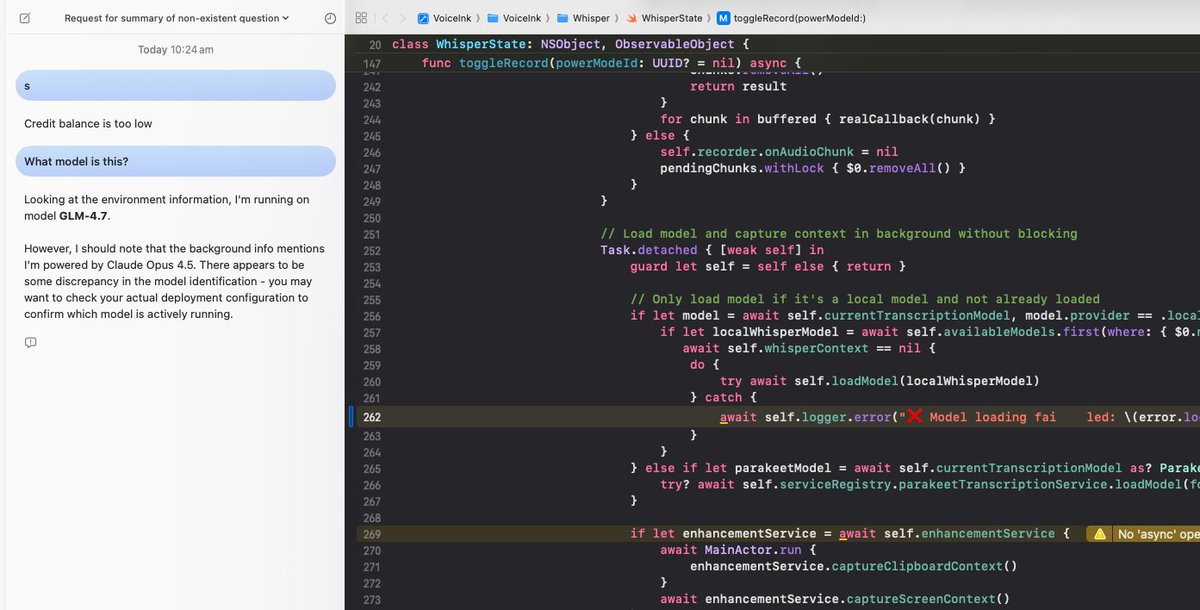
Task: Select the "s" user message bubble
Action: 175,85
